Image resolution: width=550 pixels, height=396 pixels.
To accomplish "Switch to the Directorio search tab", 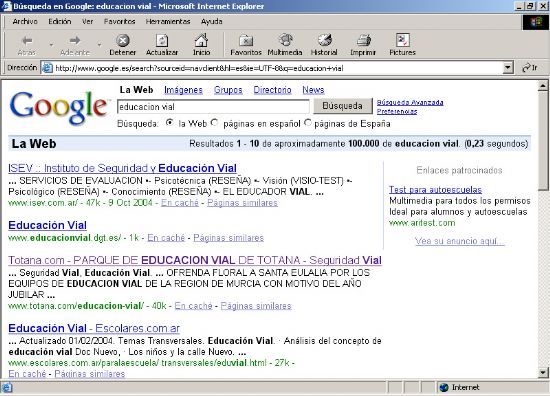I will pos(272,90).
